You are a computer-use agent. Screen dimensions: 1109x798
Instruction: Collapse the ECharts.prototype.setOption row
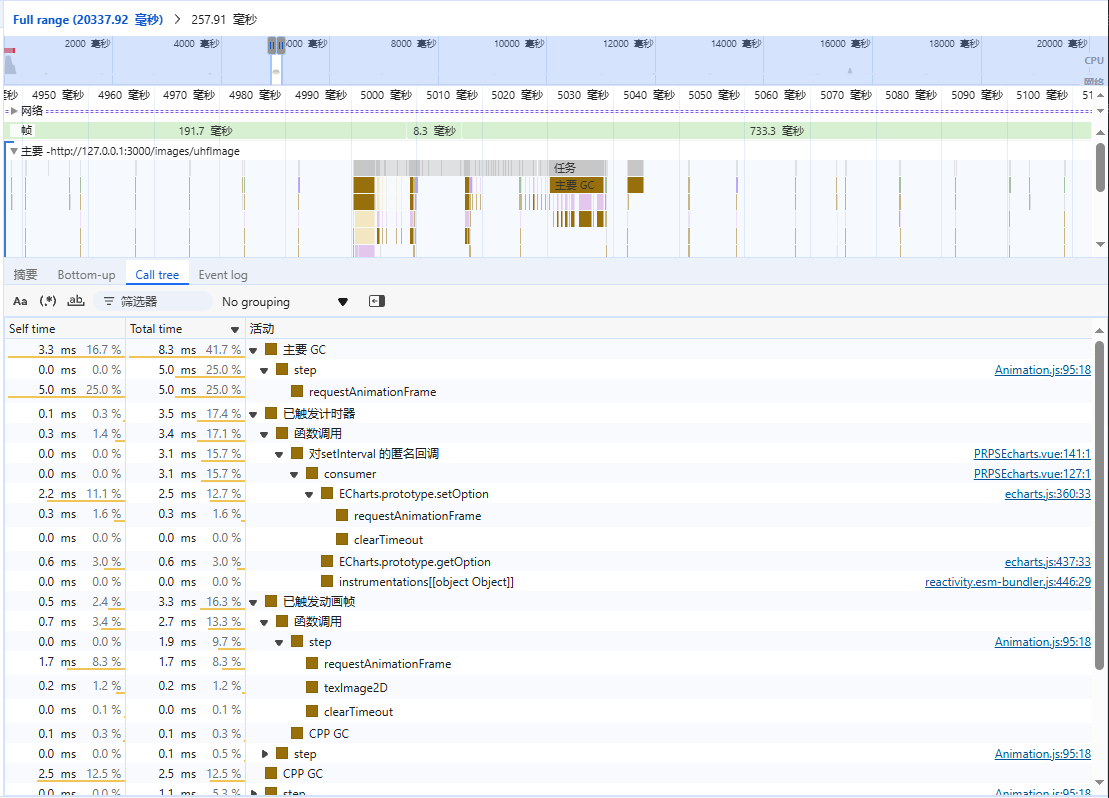pos(310,494)
